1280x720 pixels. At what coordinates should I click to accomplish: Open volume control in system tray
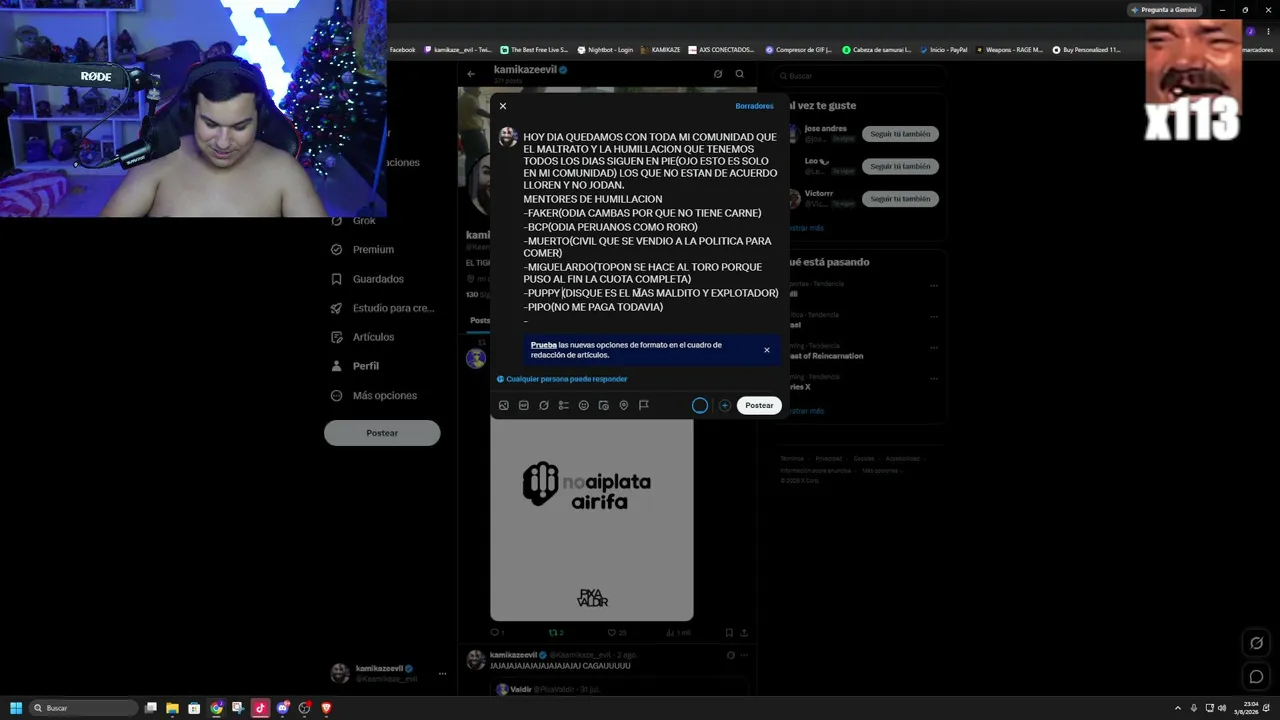(x=1221, y=708)
